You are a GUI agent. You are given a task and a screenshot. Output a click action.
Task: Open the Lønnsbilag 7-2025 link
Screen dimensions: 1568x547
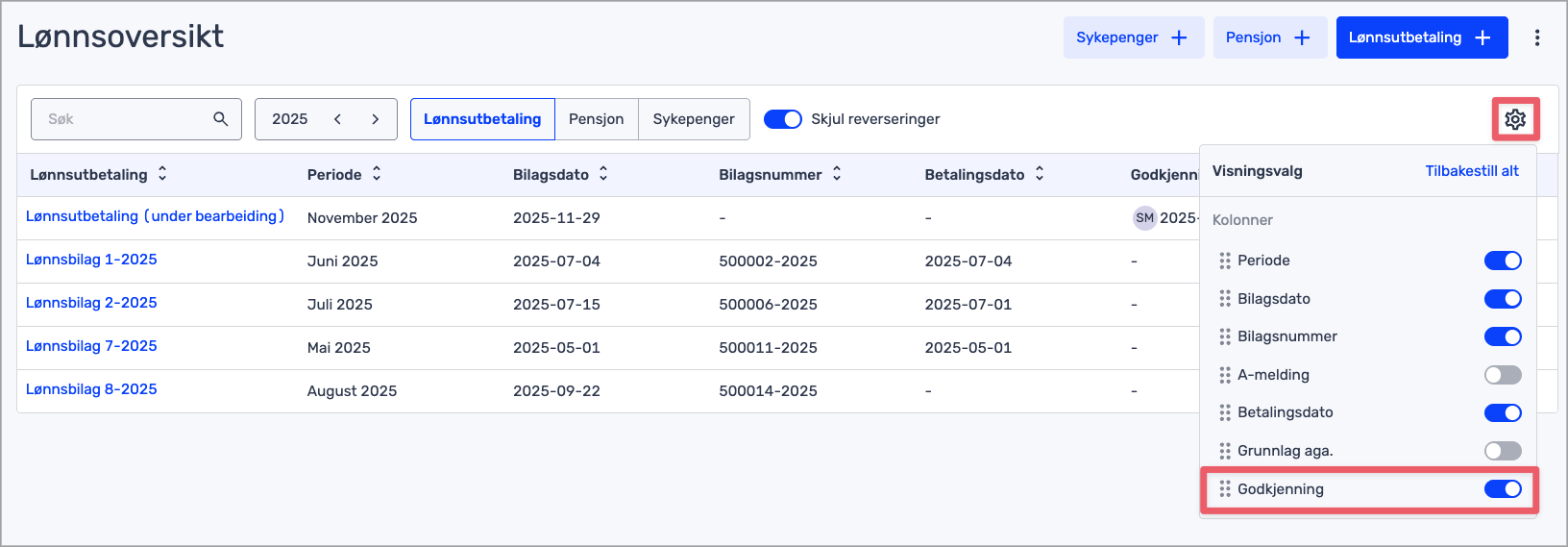(x=91, y=346)
